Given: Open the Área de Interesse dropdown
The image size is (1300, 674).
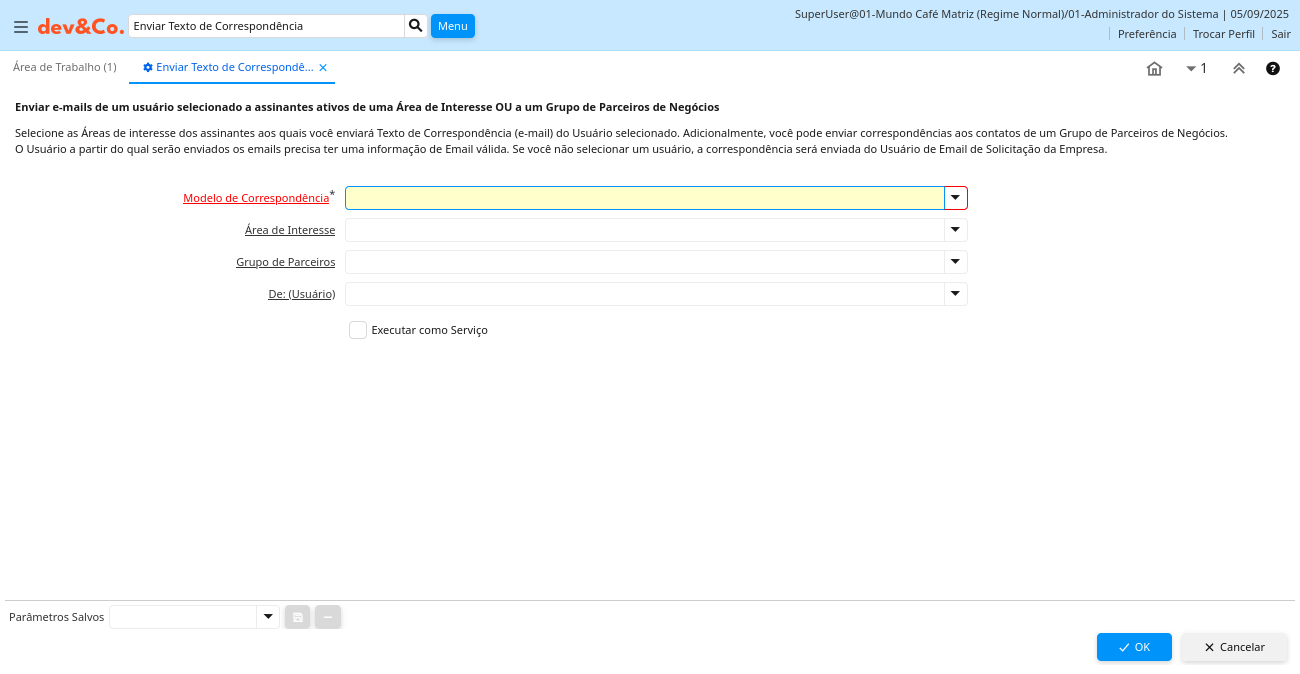Looking at the screenshot, I should 955,230.
